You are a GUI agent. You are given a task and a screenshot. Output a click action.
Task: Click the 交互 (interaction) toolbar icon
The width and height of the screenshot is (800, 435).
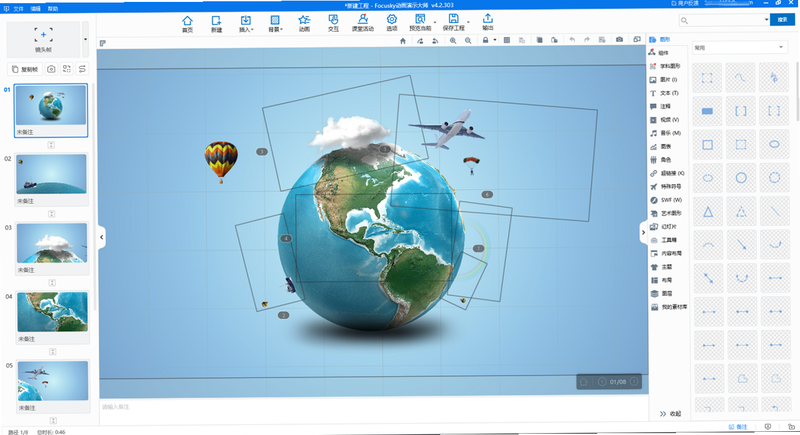(x=333, y=23)
